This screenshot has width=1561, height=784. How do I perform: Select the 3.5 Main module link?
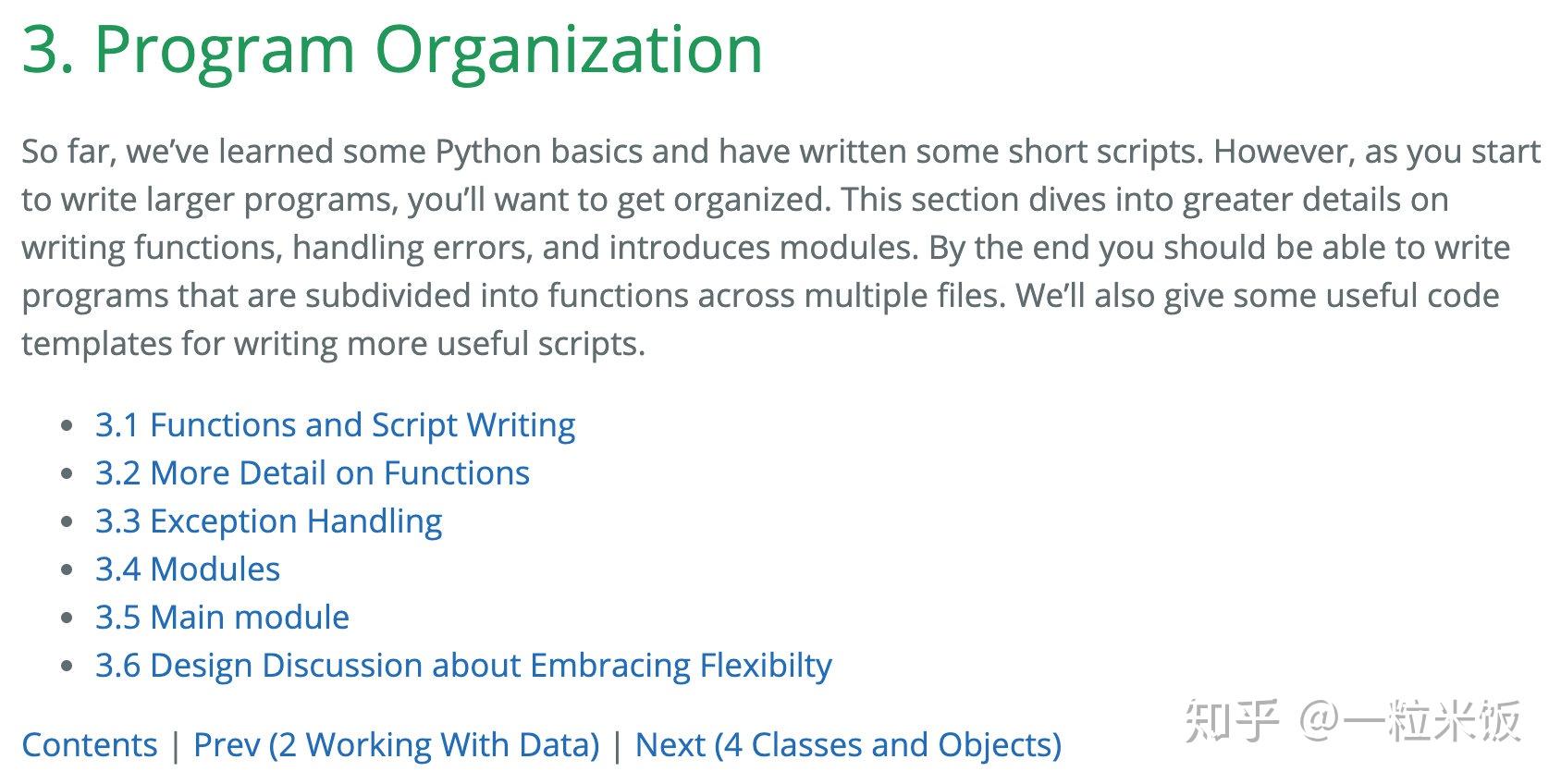coord(222,618)
